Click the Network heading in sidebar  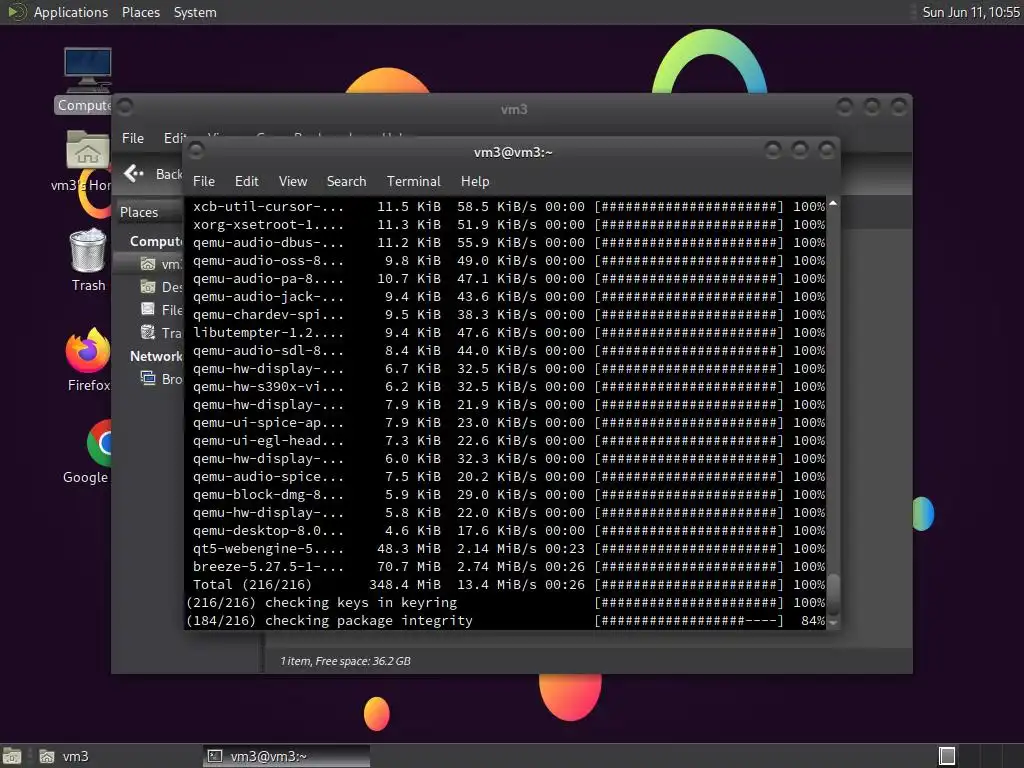(156, 356)
